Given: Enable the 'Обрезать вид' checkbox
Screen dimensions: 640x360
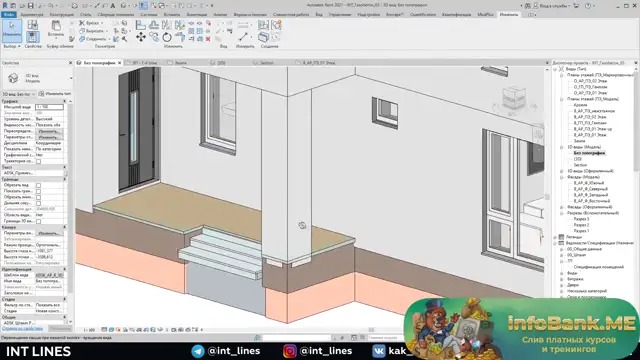Looking at the screenshot, I should point(38,185).
